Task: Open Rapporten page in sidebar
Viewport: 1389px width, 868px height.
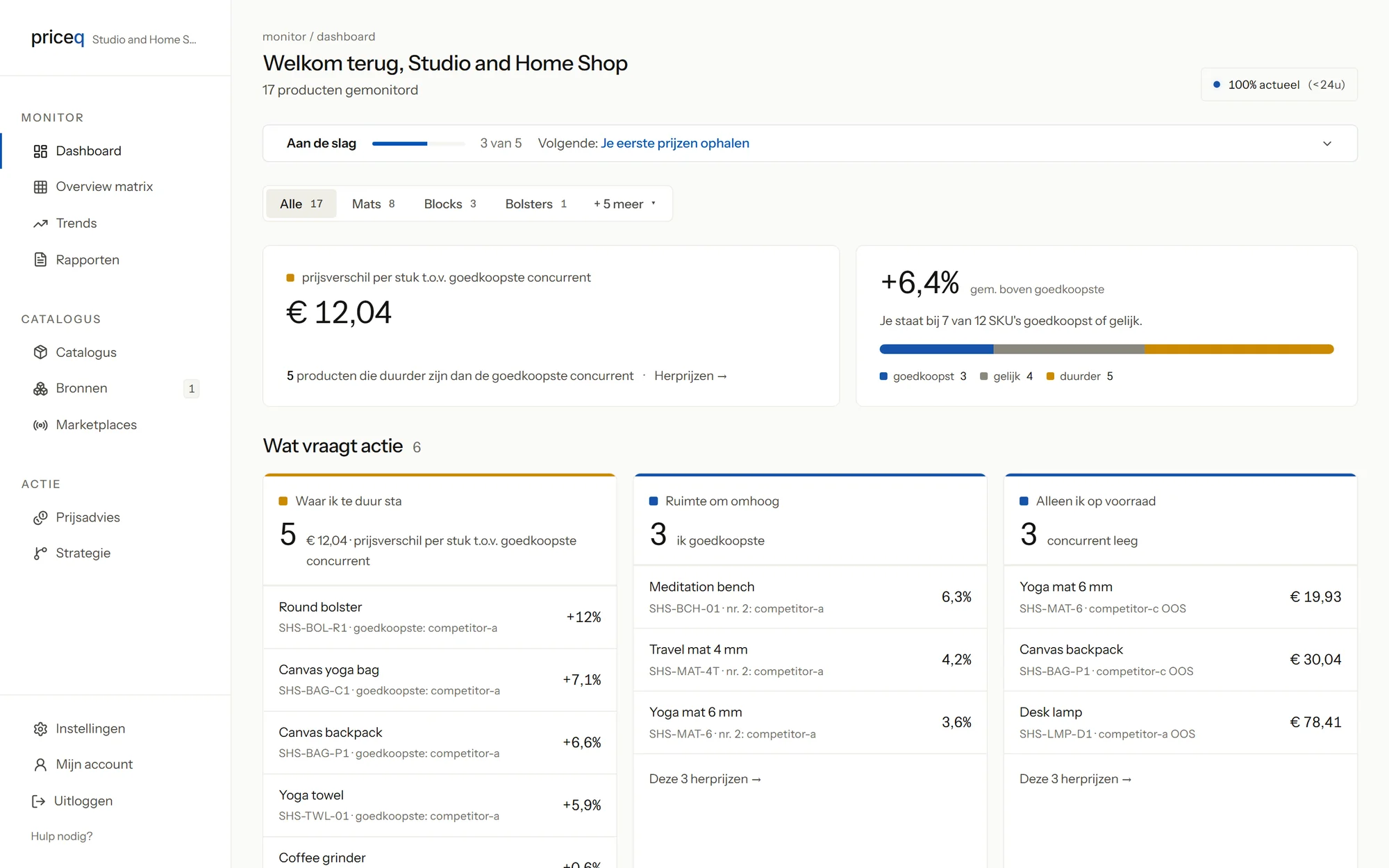Action: pos(88,260)
